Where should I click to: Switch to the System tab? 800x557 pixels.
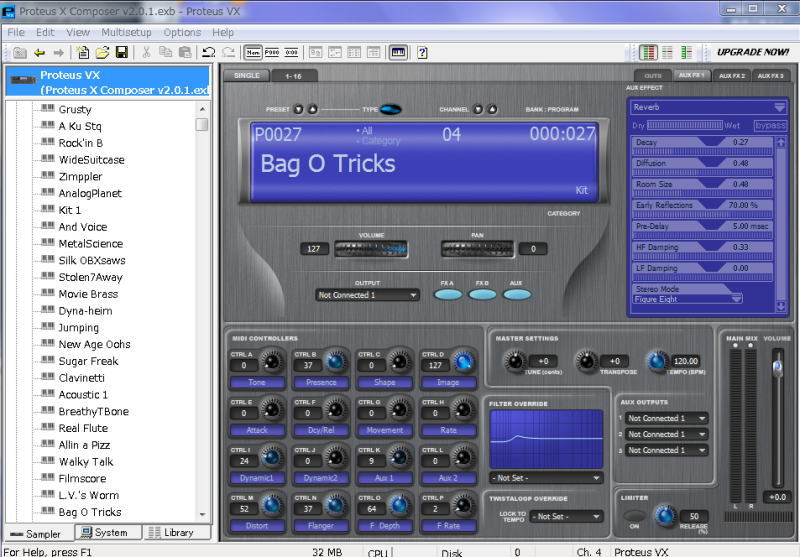109,532
